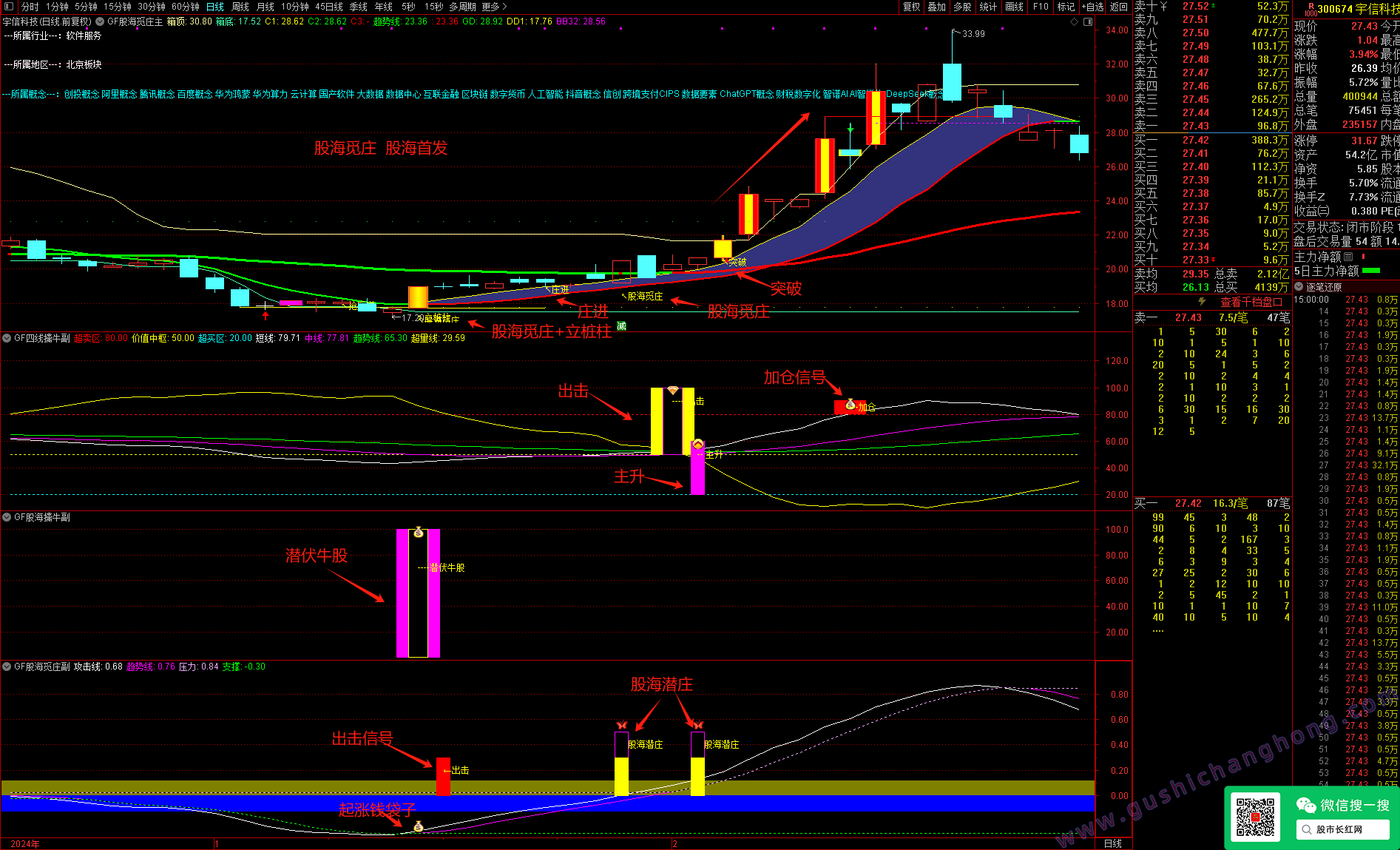Click the 北京板块 region text
The image size is (1400, 850).
coord(84,64)
